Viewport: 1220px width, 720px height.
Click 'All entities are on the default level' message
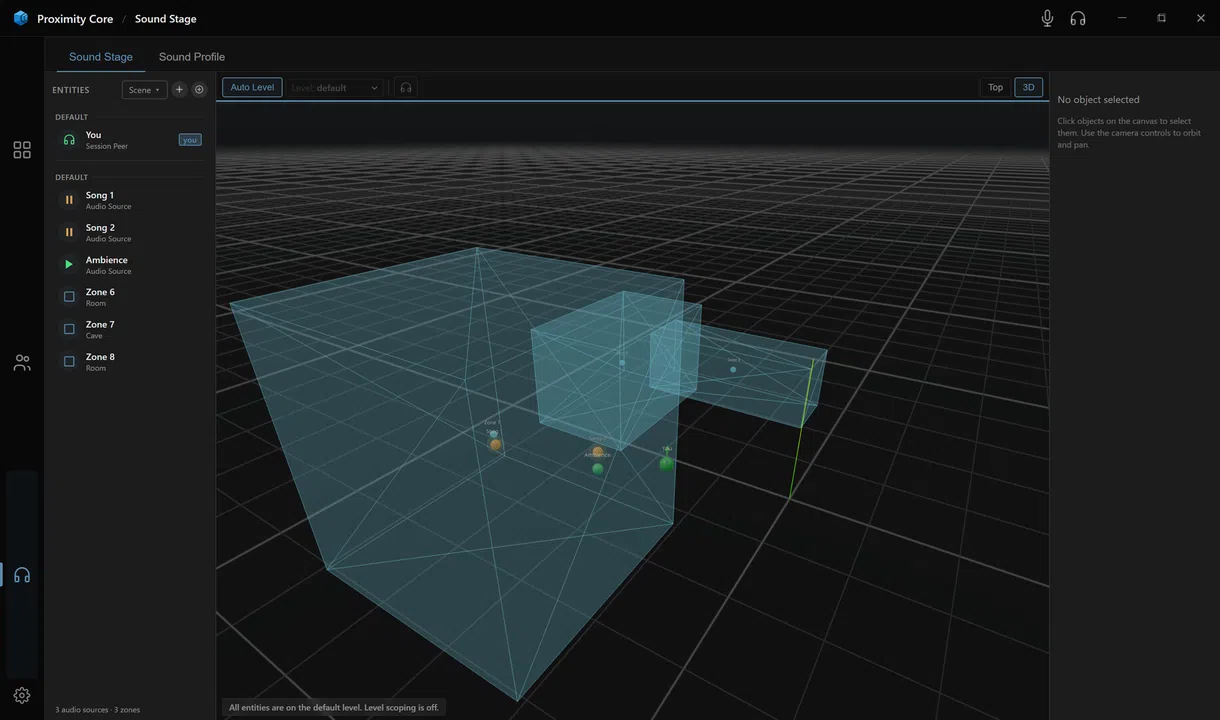tap(334, 707)
